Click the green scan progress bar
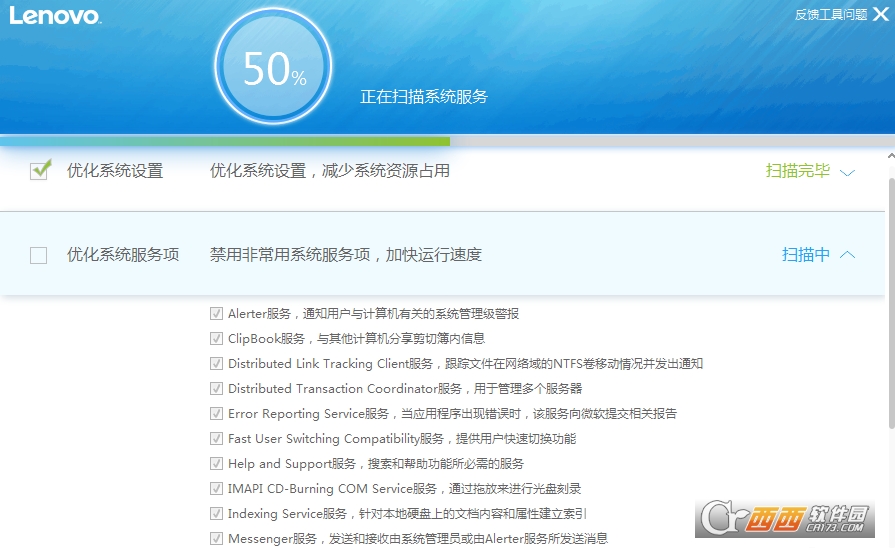 [x=225, y=141]
